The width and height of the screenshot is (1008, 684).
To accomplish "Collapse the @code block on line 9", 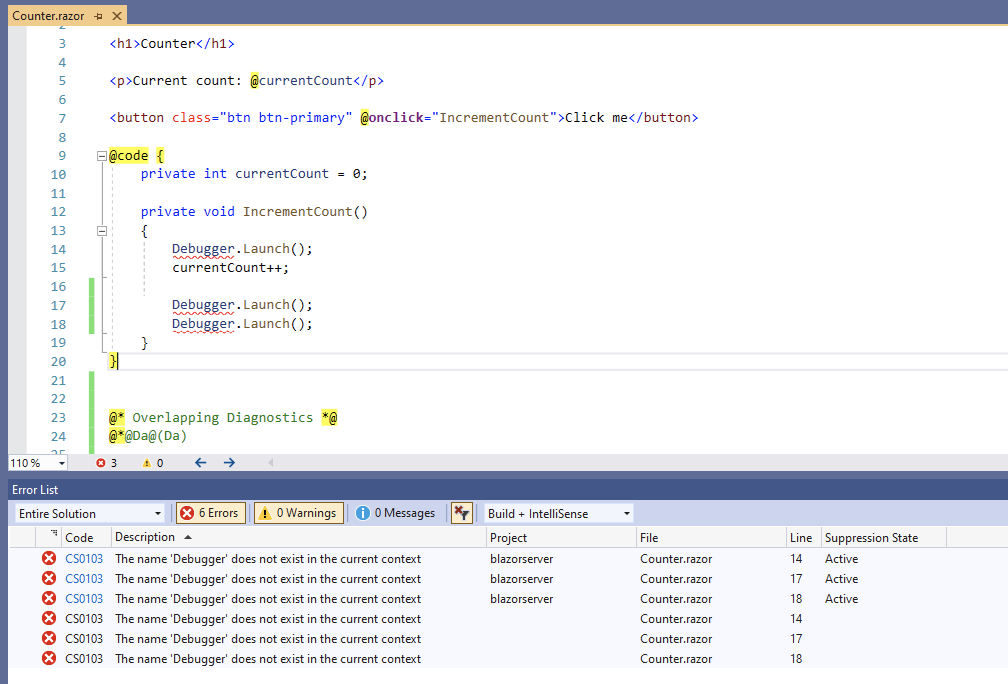I will point(102,155).
